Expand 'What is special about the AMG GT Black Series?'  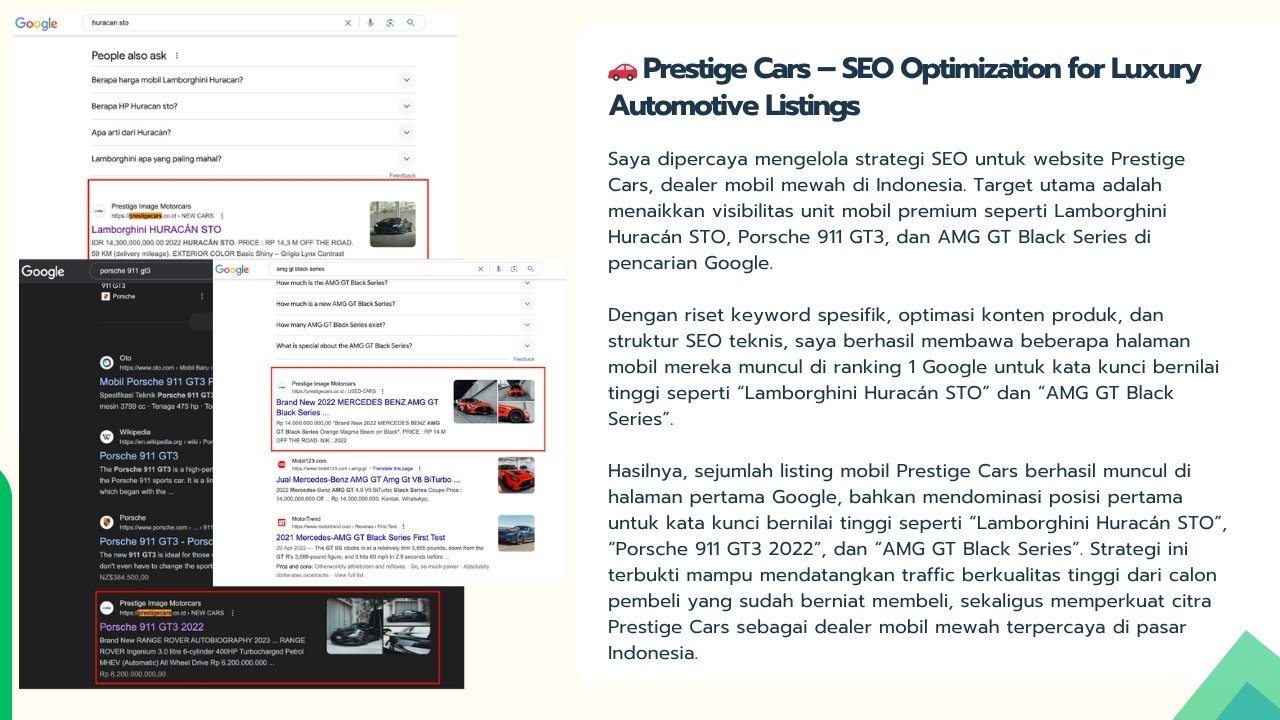click(405, 346)
